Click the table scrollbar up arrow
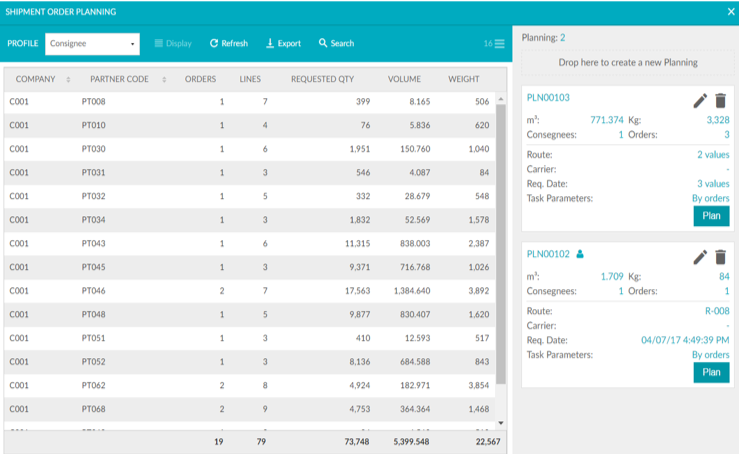 coord(501,99)
